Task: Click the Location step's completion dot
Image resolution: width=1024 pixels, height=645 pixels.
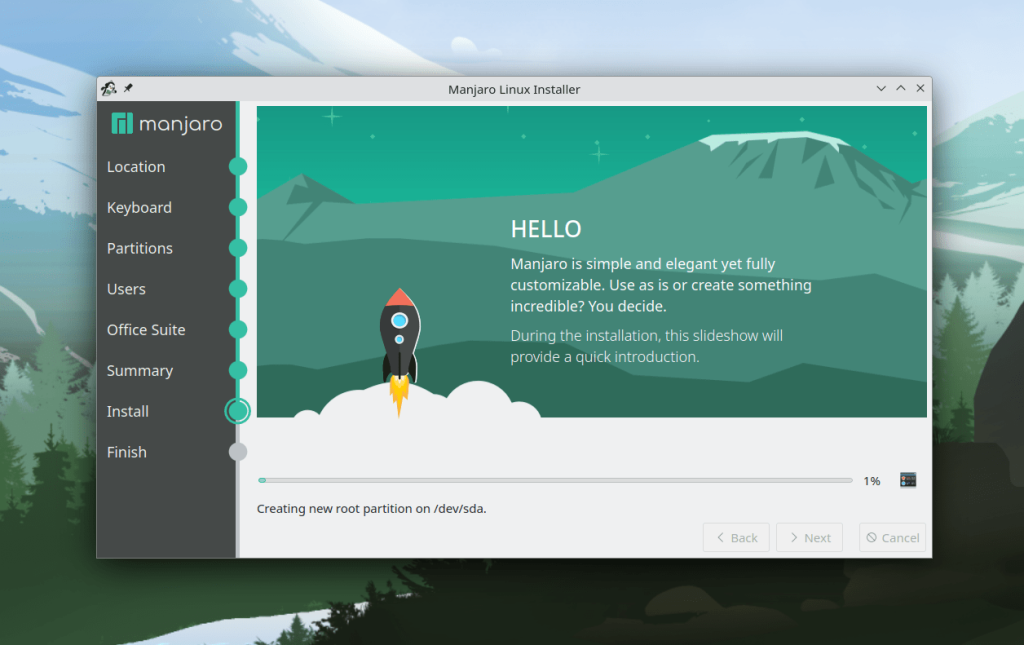Action: pos(237,166)
